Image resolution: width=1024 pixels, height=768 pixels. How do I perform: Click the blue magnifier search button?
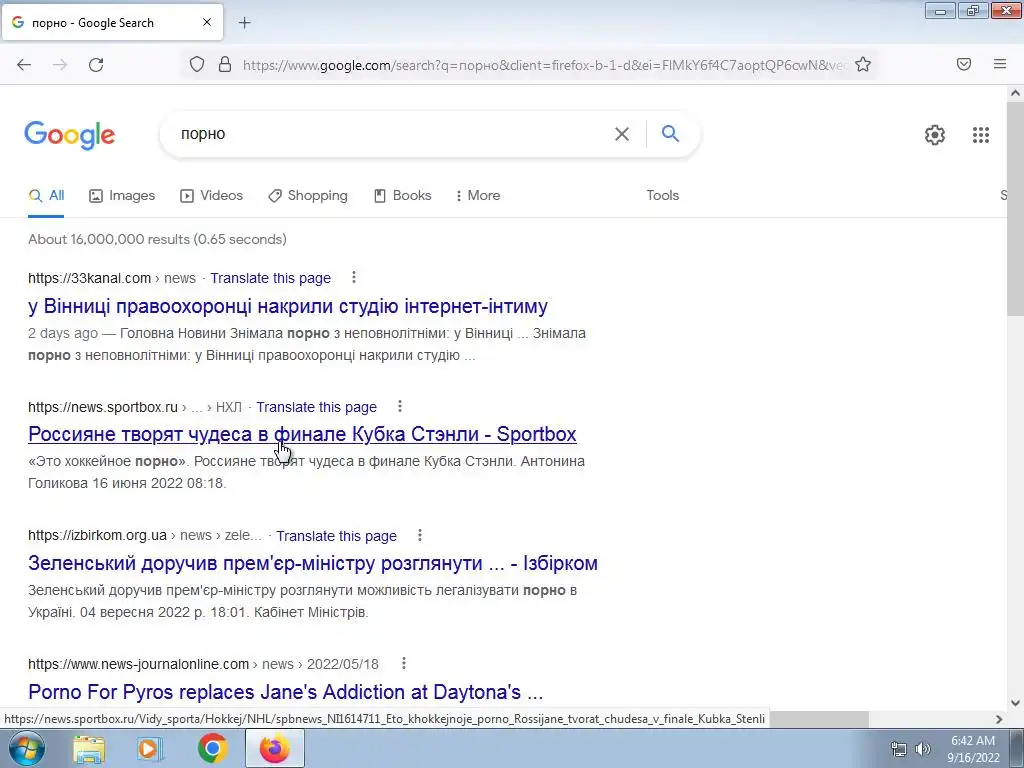[x=670, y=133]
